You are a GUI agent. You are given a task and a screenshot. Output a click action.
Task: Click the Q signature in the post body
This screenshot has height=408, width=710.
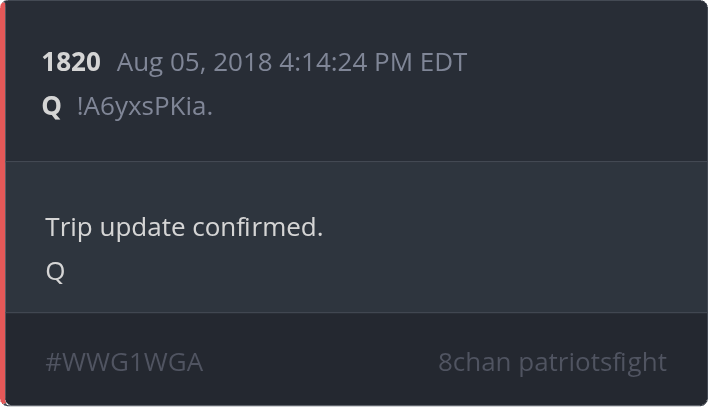(x=55, y=271)
